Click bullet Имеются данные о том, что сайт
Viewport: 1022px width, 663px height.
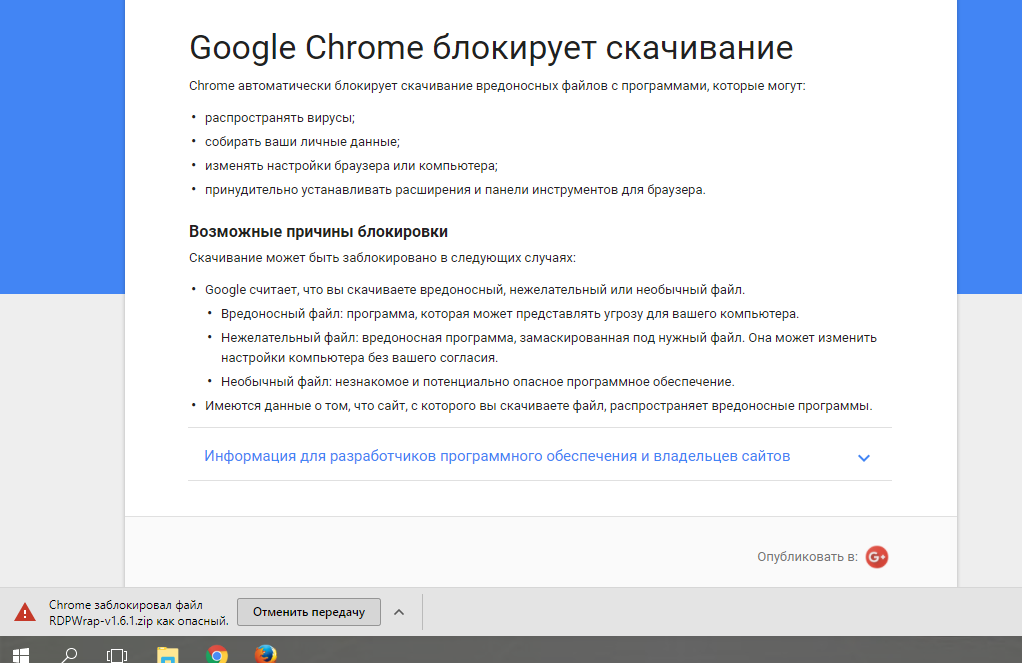[x=538, y=405]
